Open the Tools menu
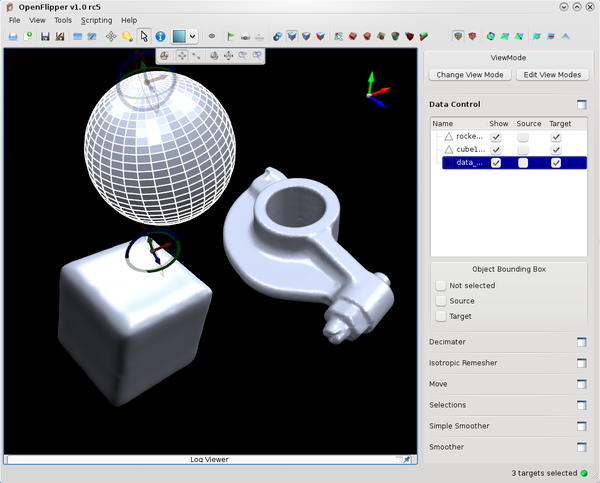Screen dimensions: 600x483 click(x=63, y=20)
